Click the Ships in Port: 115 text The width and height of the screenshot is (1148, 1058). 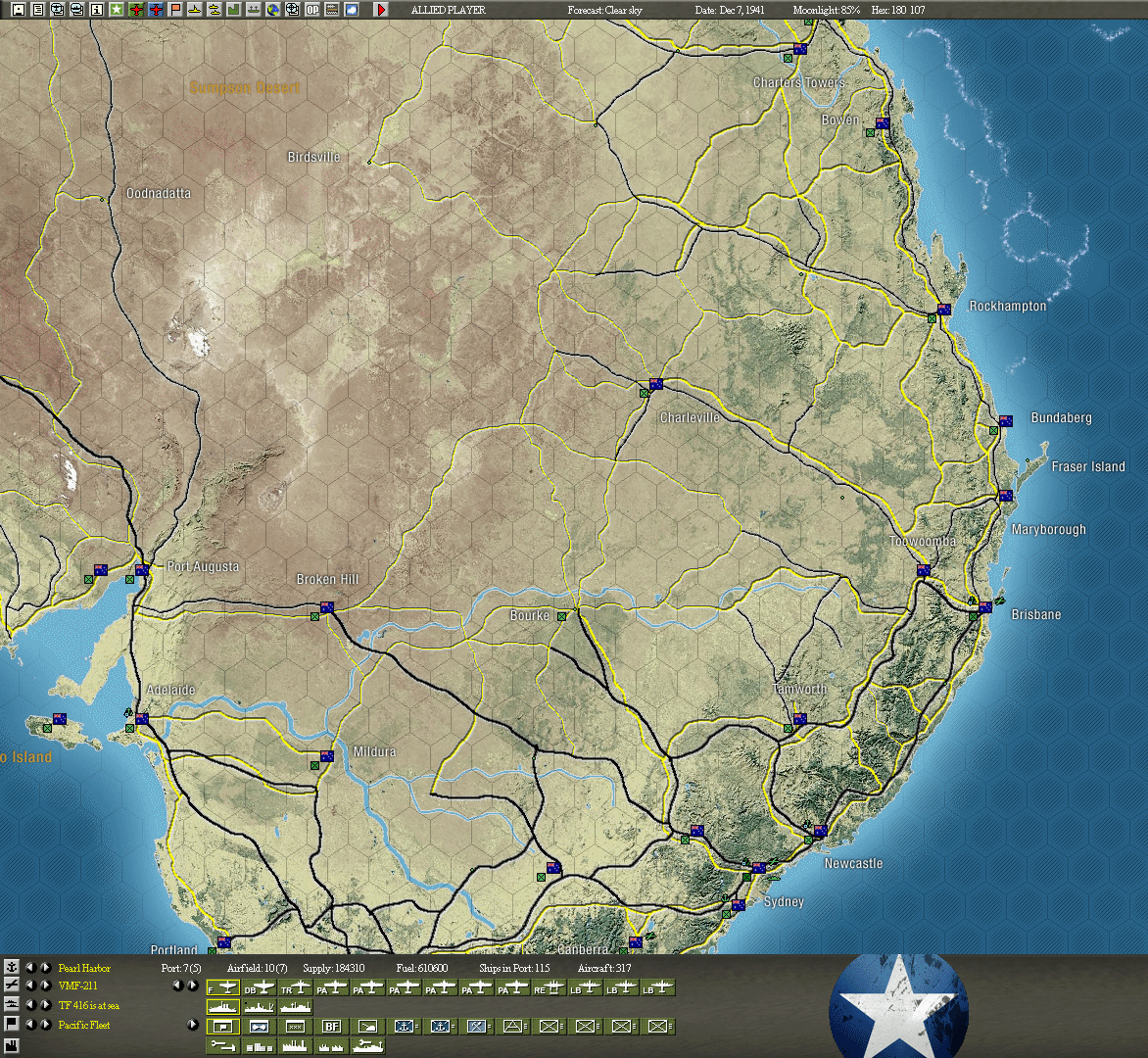[514, 968]
